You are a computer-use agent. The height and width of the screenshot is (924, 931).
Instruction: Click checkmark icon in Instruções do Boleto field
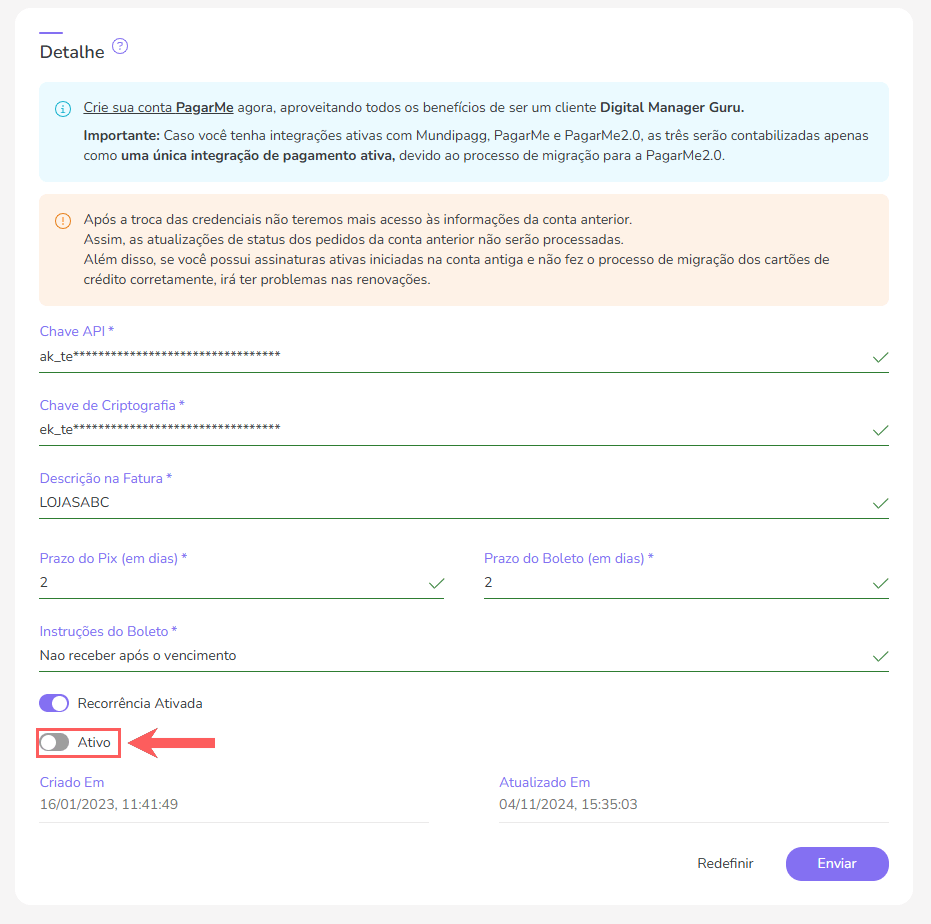[880, 656]
